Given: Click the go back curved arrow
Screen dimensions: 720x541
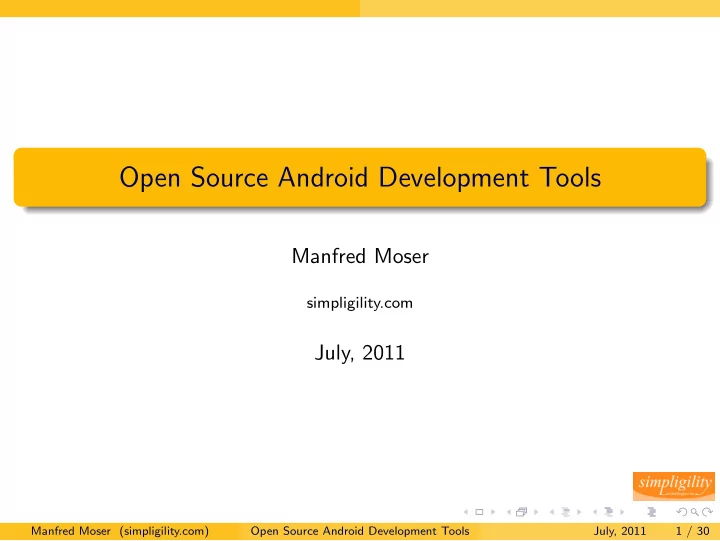Looking at the screenshot, I should click(x=682, y=512).
